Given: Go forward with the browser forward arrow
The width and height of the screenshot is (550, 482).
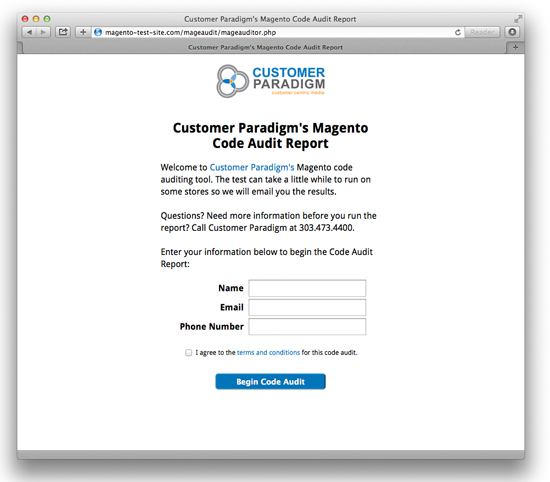Looking at the screenshot, I should tap(43, 32).
